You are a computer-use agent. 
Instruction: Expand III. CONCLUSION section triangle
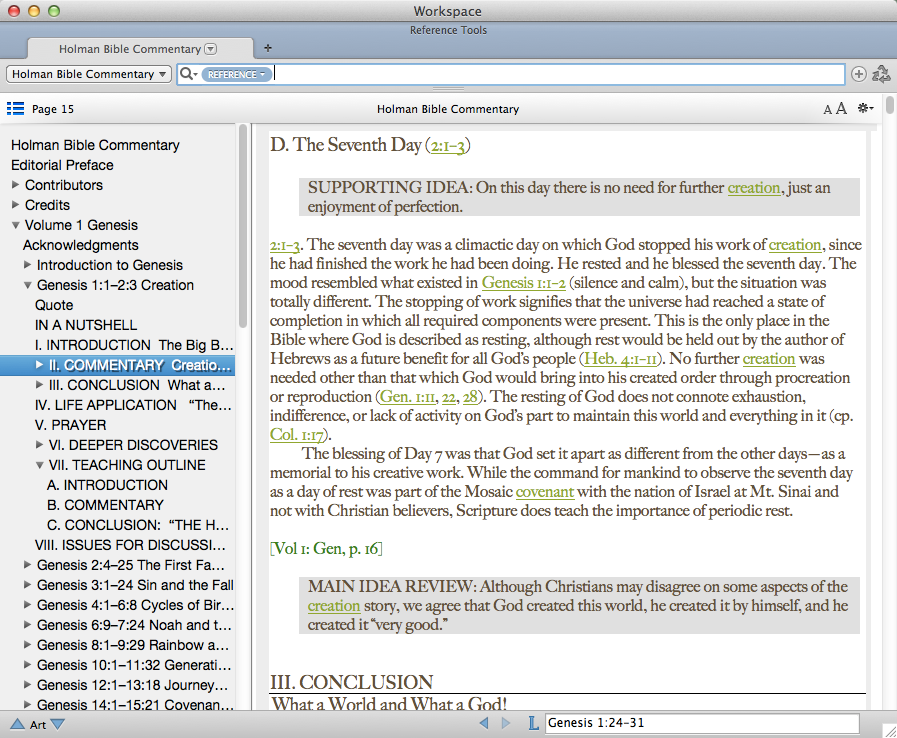point(39,384)
